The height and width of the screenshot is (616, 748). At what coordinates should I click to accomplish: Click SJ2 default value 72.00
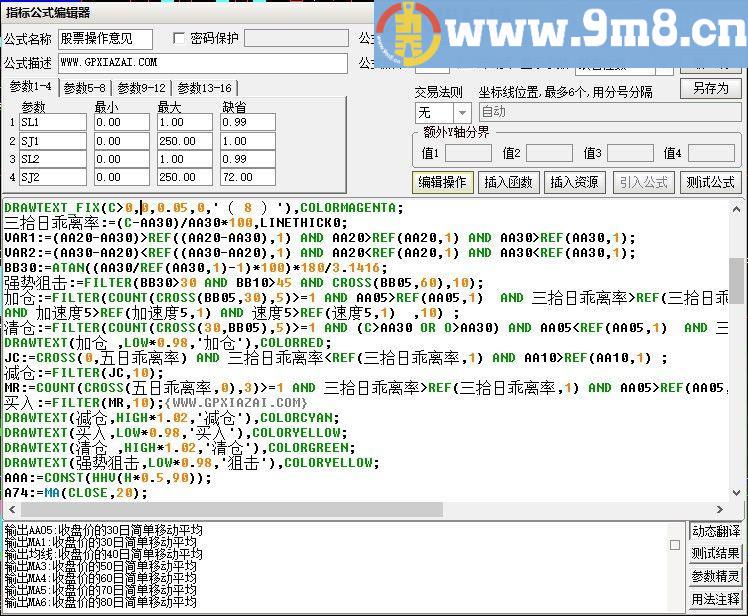(x=248, y=177)
